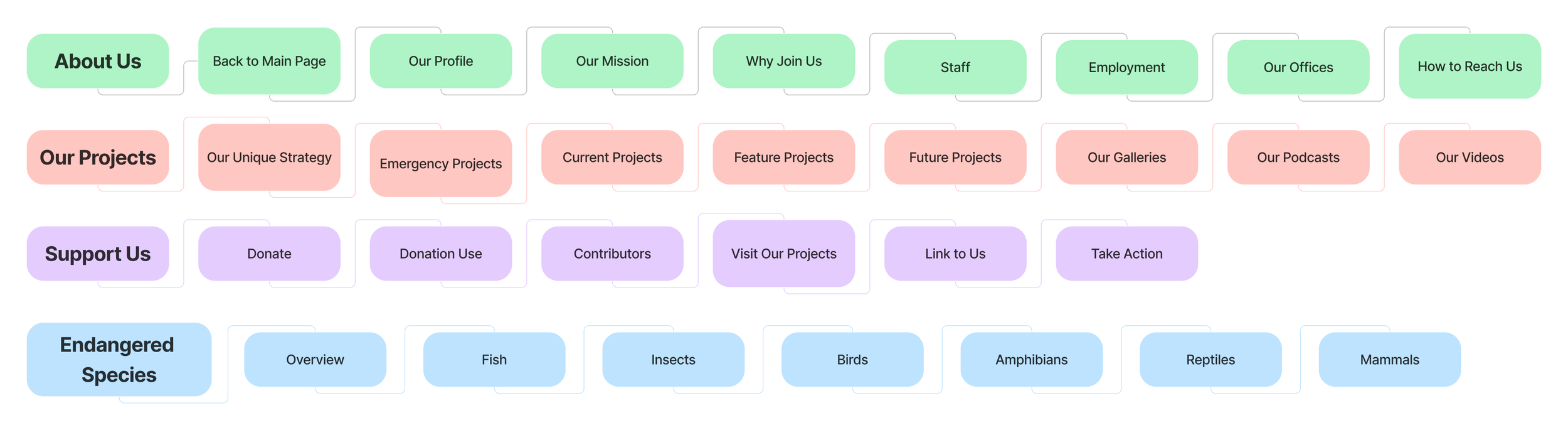1568x430 pixels.
Task: Click the Mammals node
Action: (1390, 359)
